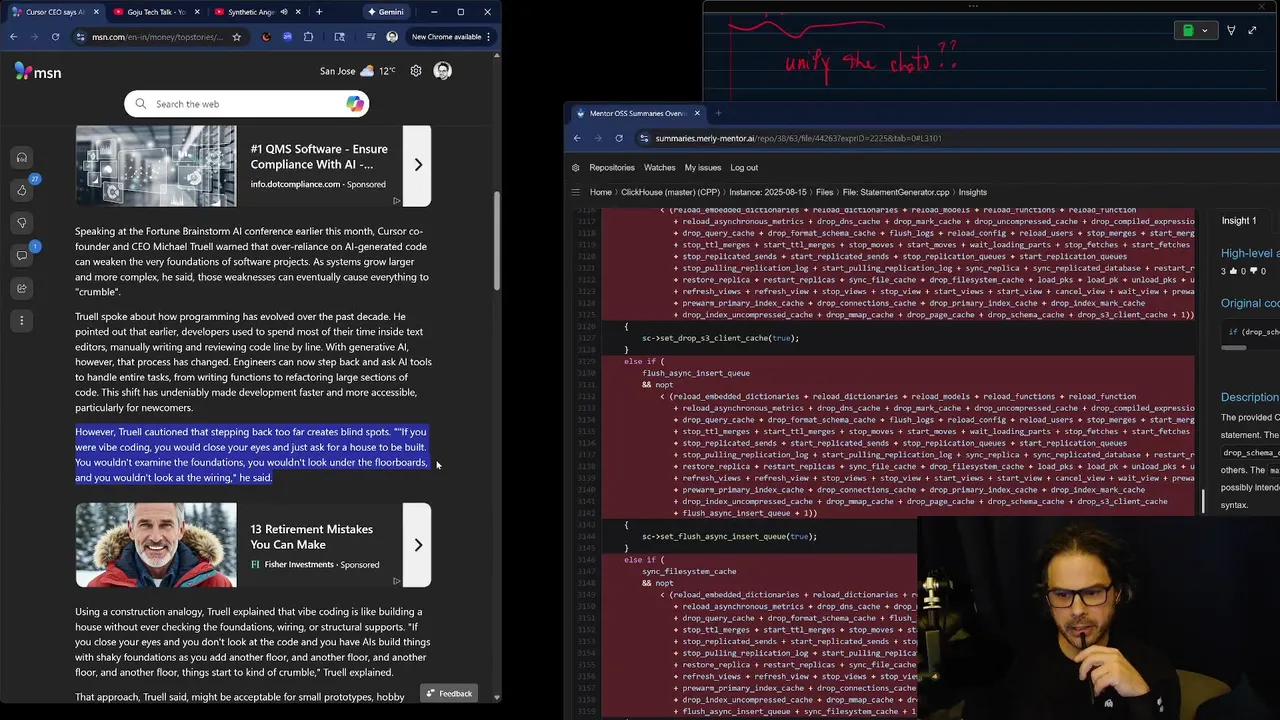The width and height of the screenshot is (1280, 720).
Task: Click the Mentor settings gear icon
Action: point(576,168)
